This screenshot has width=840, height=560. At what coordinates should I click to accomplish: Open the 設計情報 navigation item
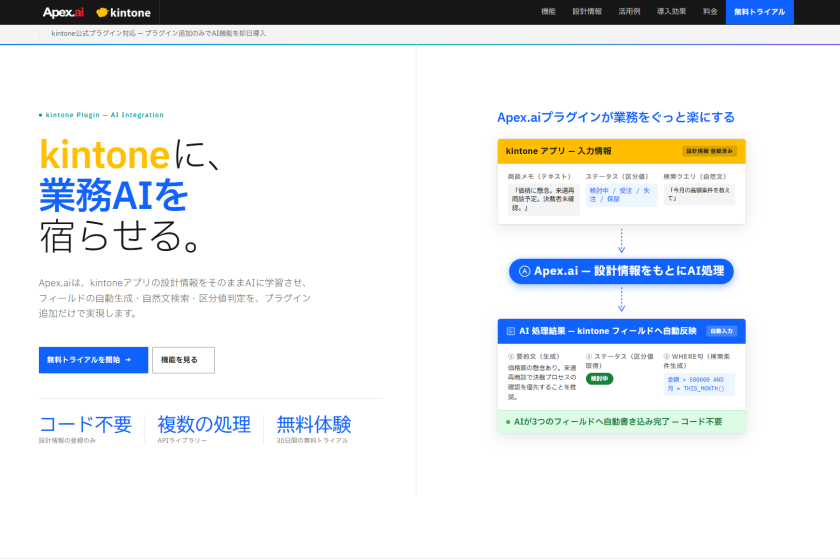(587, 12)
